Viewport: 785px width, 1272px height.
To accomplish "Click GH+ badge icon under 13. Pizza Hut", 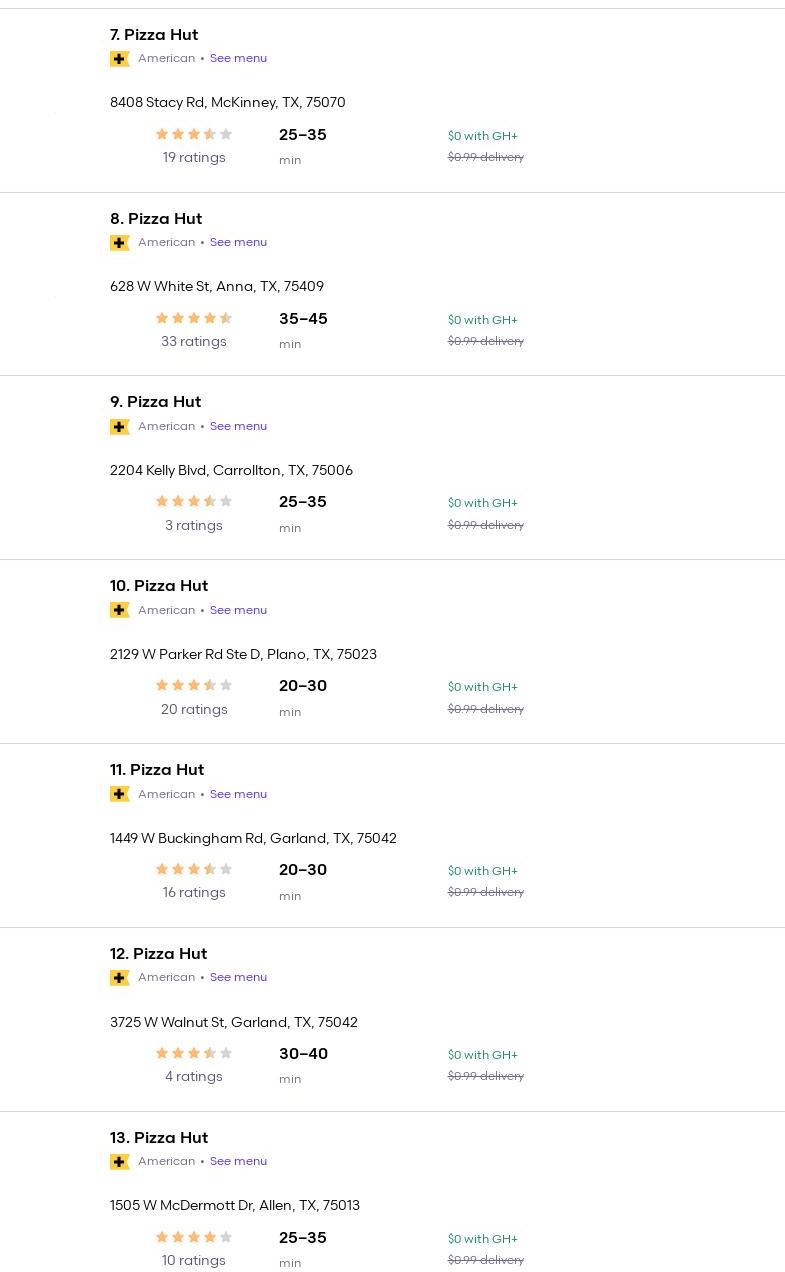I will 120,1162.
